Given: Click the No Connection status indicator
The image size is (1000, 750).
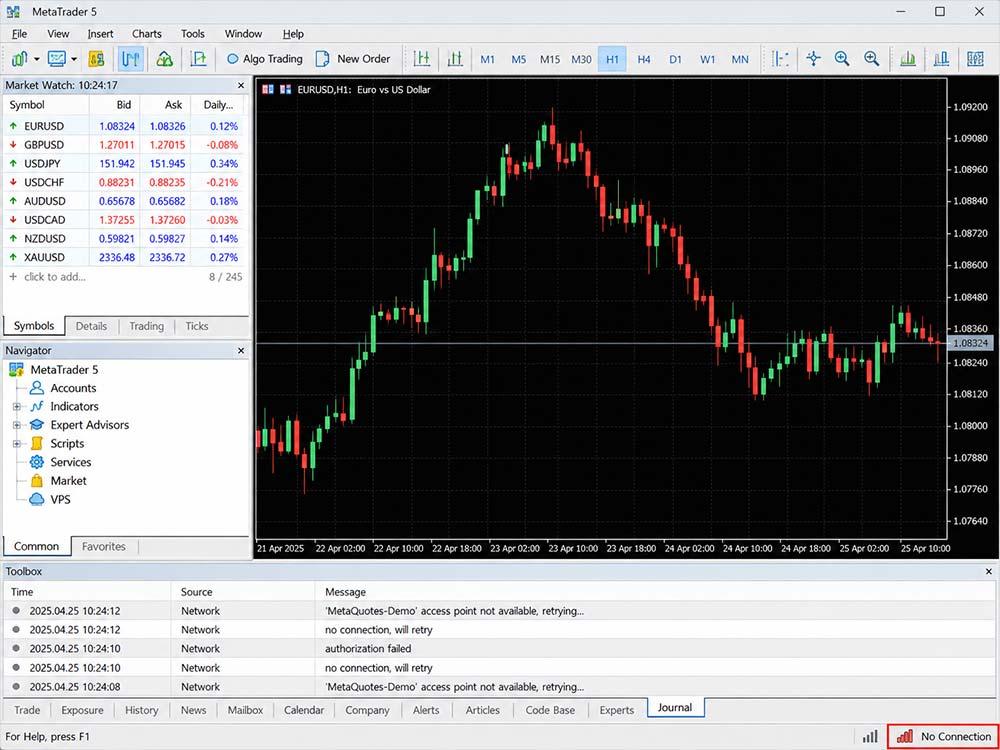Looking at the screenshot, I should [x=943, y=737].
